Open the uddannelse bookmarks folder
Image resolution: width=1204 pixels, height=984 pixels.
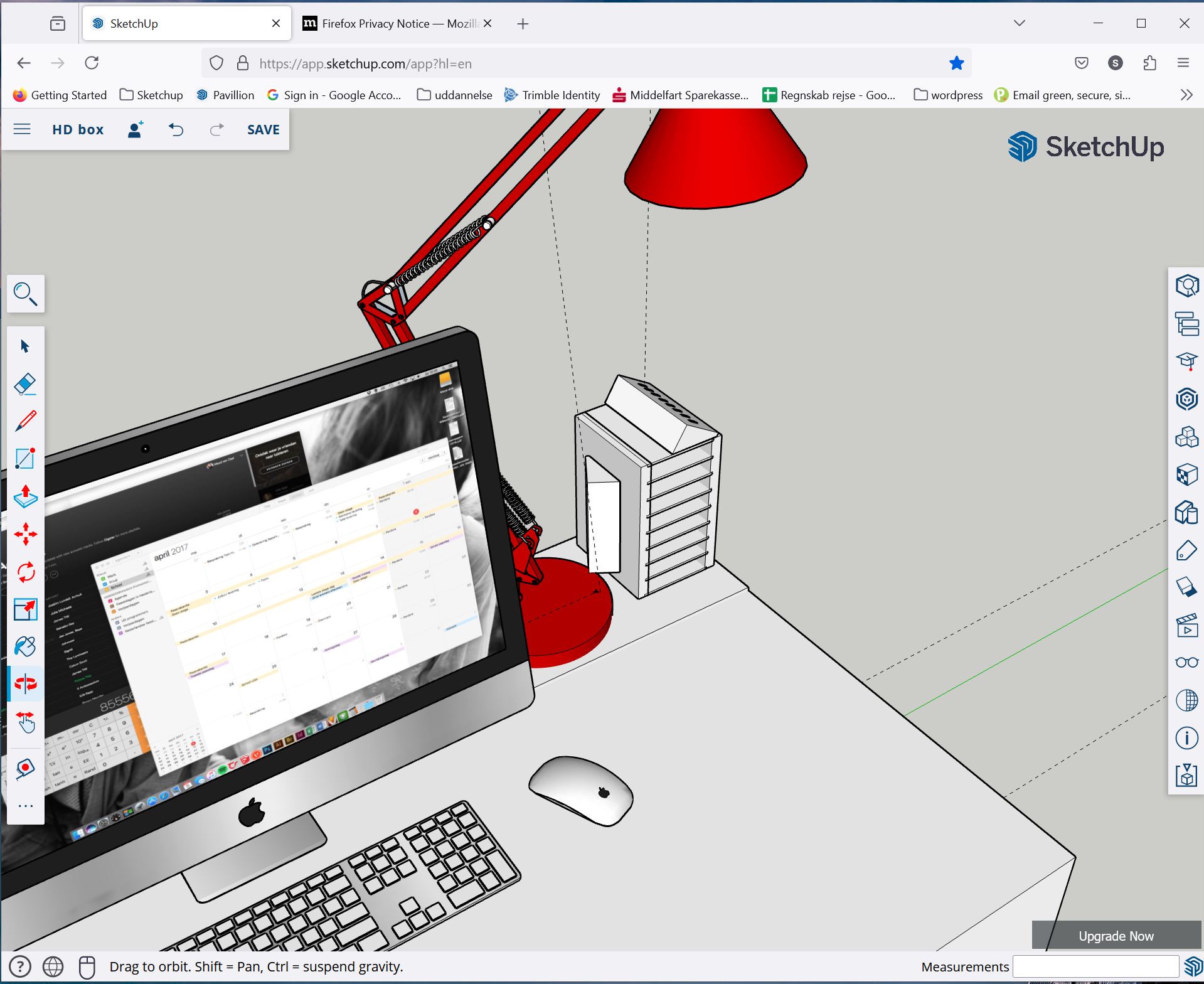[455, 95]
